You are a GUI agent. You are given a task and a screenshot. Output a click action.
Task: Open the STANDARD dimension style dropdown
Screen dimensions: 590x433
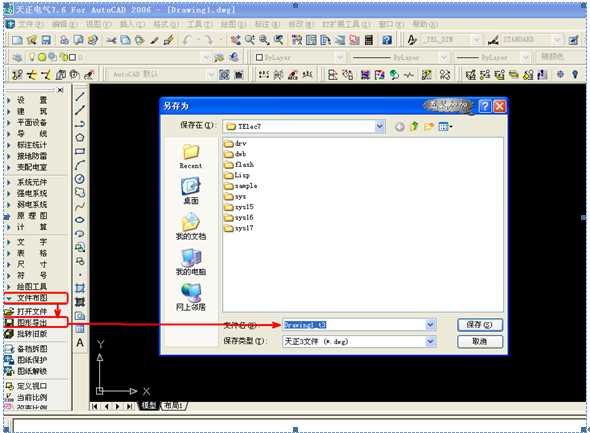tap(557, 40)
